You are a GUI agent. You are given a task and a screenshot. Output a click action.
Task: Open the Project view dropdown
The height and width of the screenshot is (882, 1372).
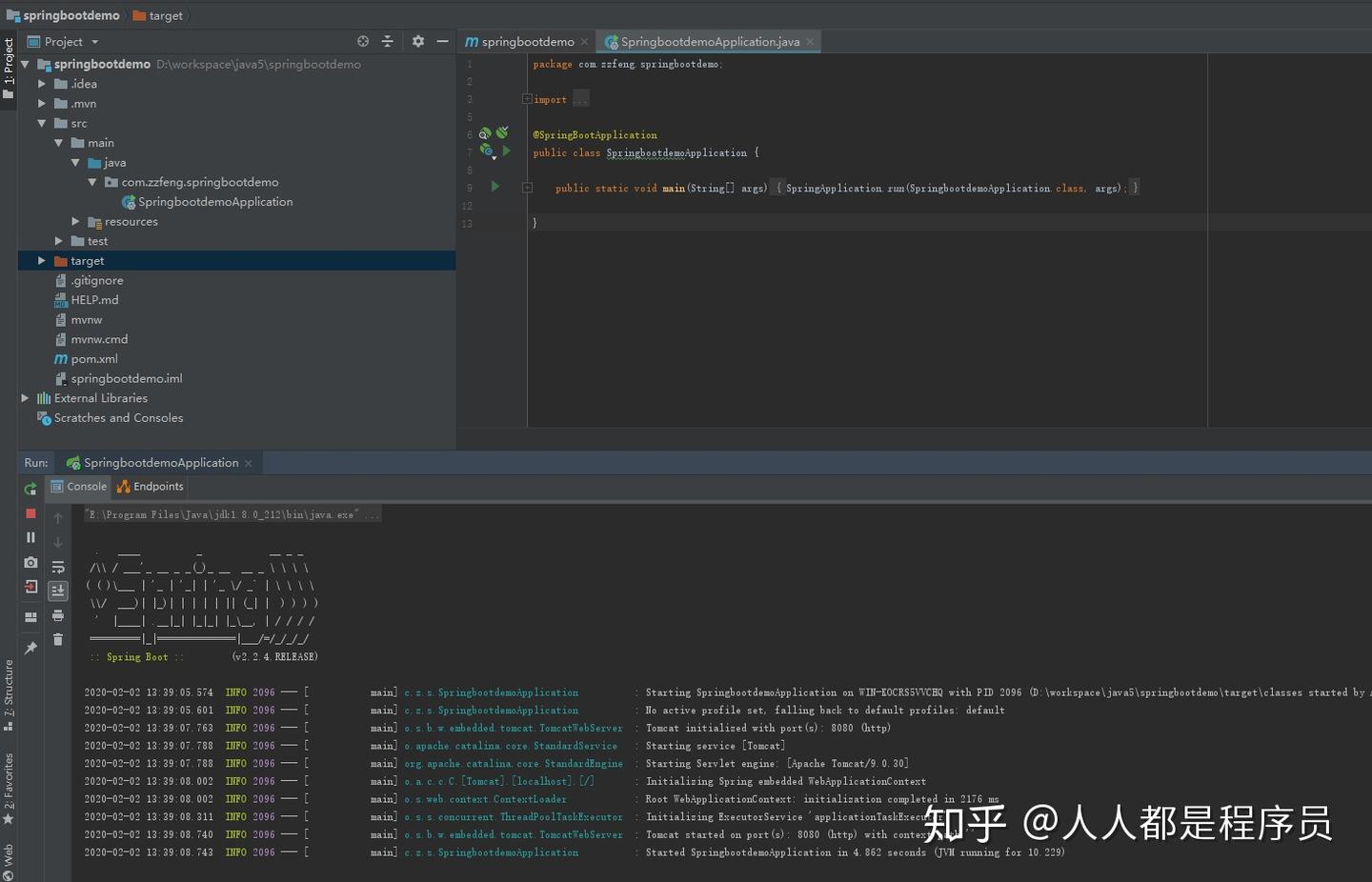[x=94, y=42]
